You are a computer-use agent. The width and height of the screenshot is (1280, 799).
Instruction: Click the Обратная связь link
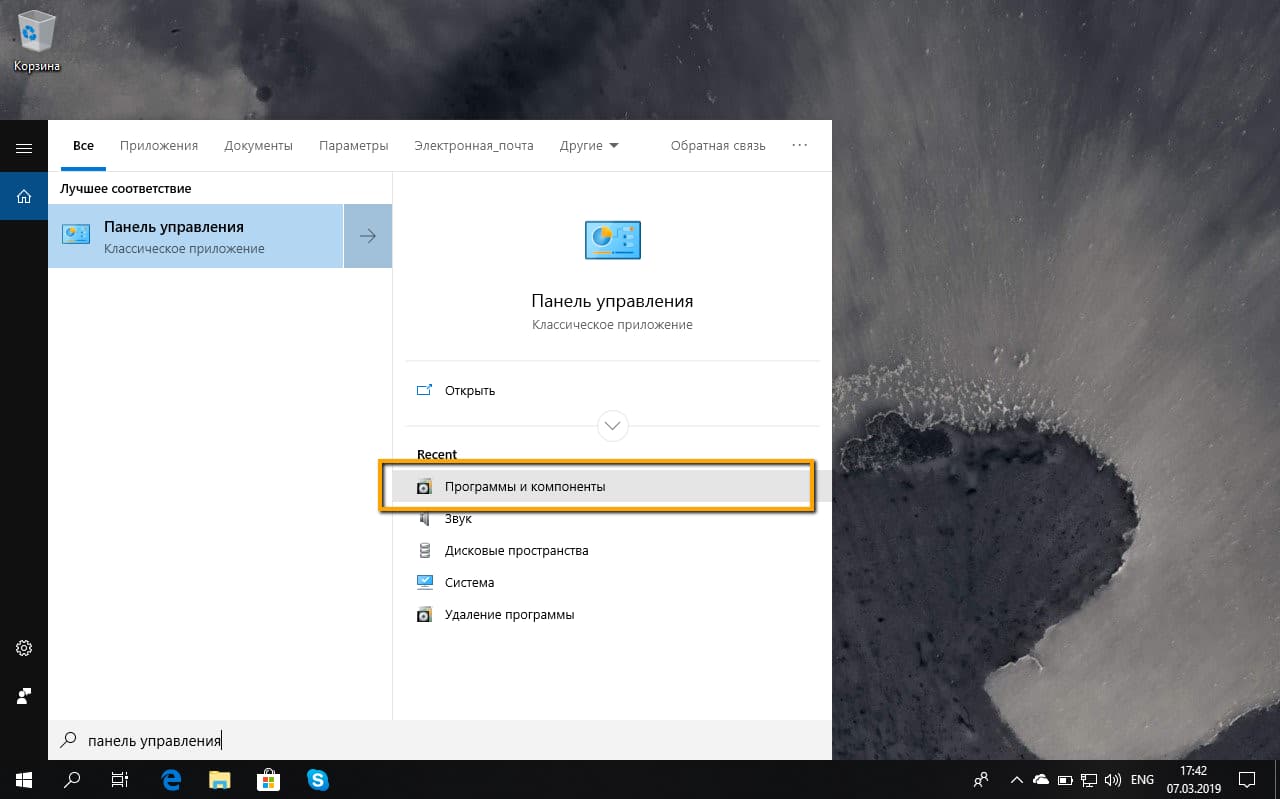[718, 145]
